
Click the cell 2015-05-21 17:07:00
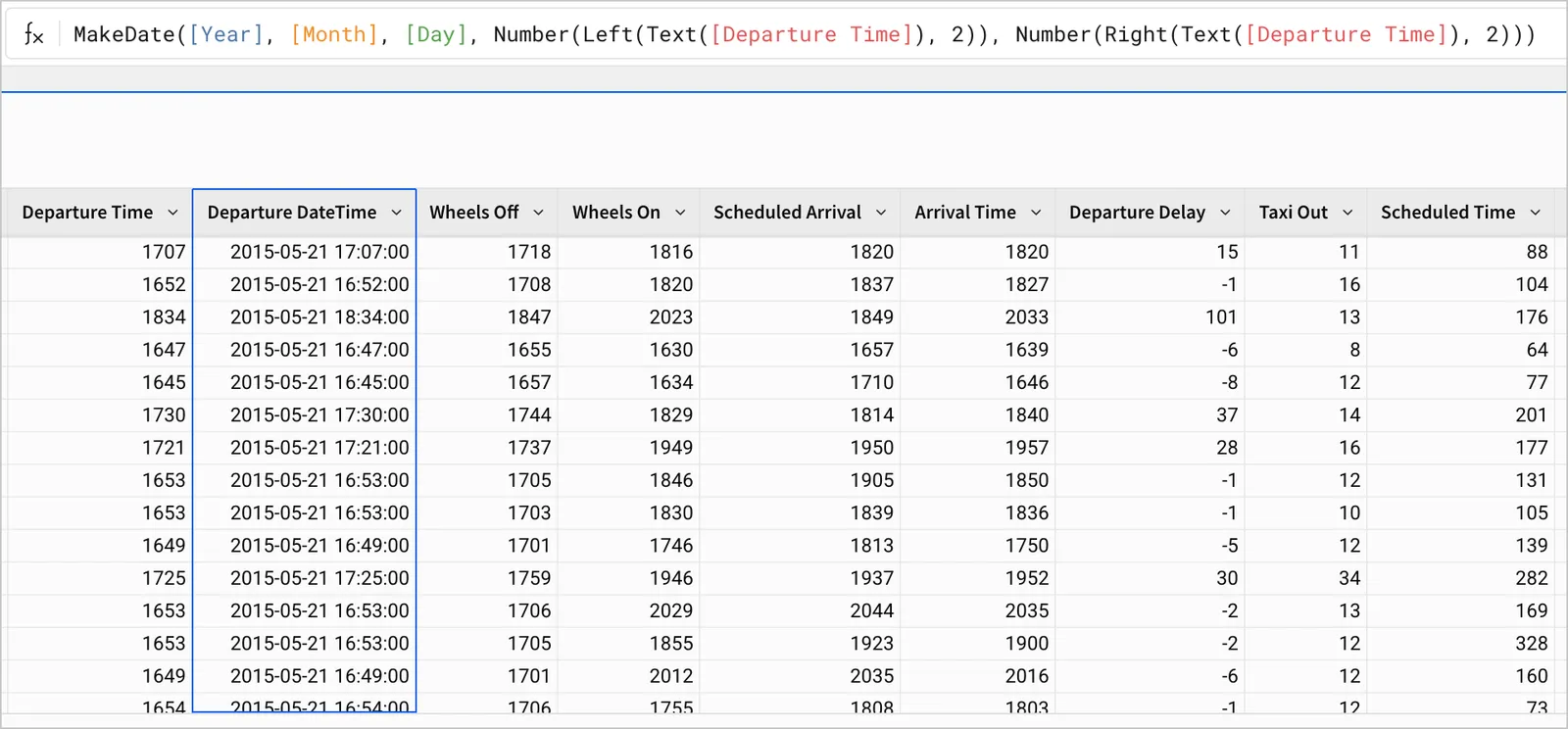point(305,252)
